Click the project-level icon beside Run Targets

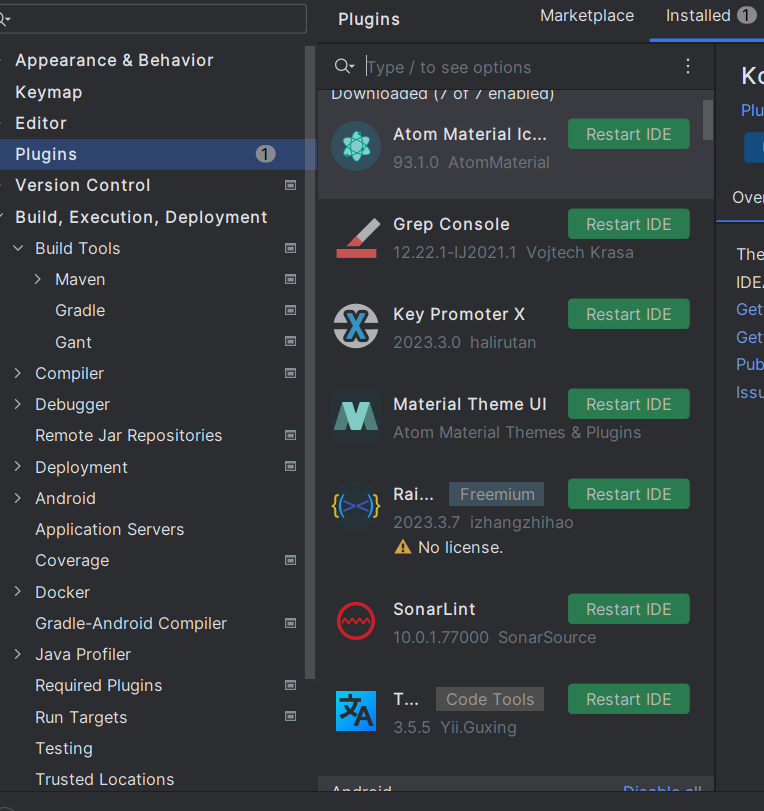[x=291, y=716]
